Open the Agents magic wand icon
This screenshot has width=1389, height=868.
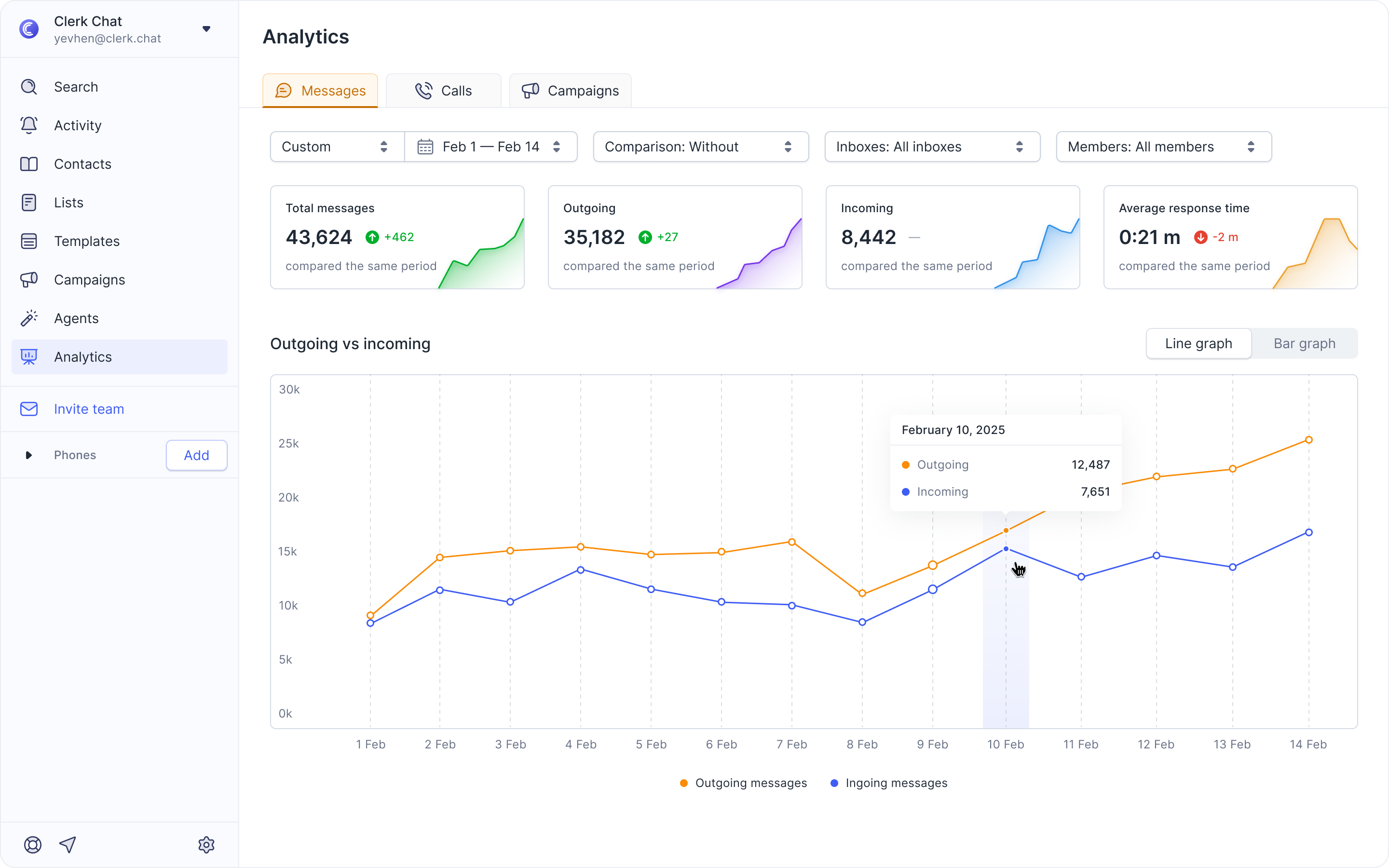pyautogui.click(x=29, y=318)
